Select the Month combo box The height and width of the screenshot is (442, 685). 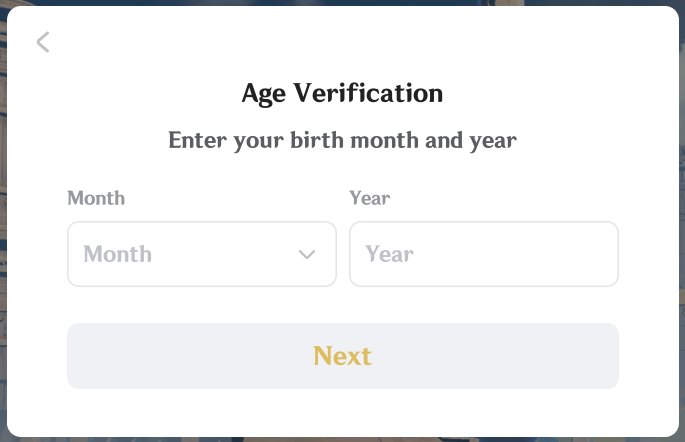(202, 254)
